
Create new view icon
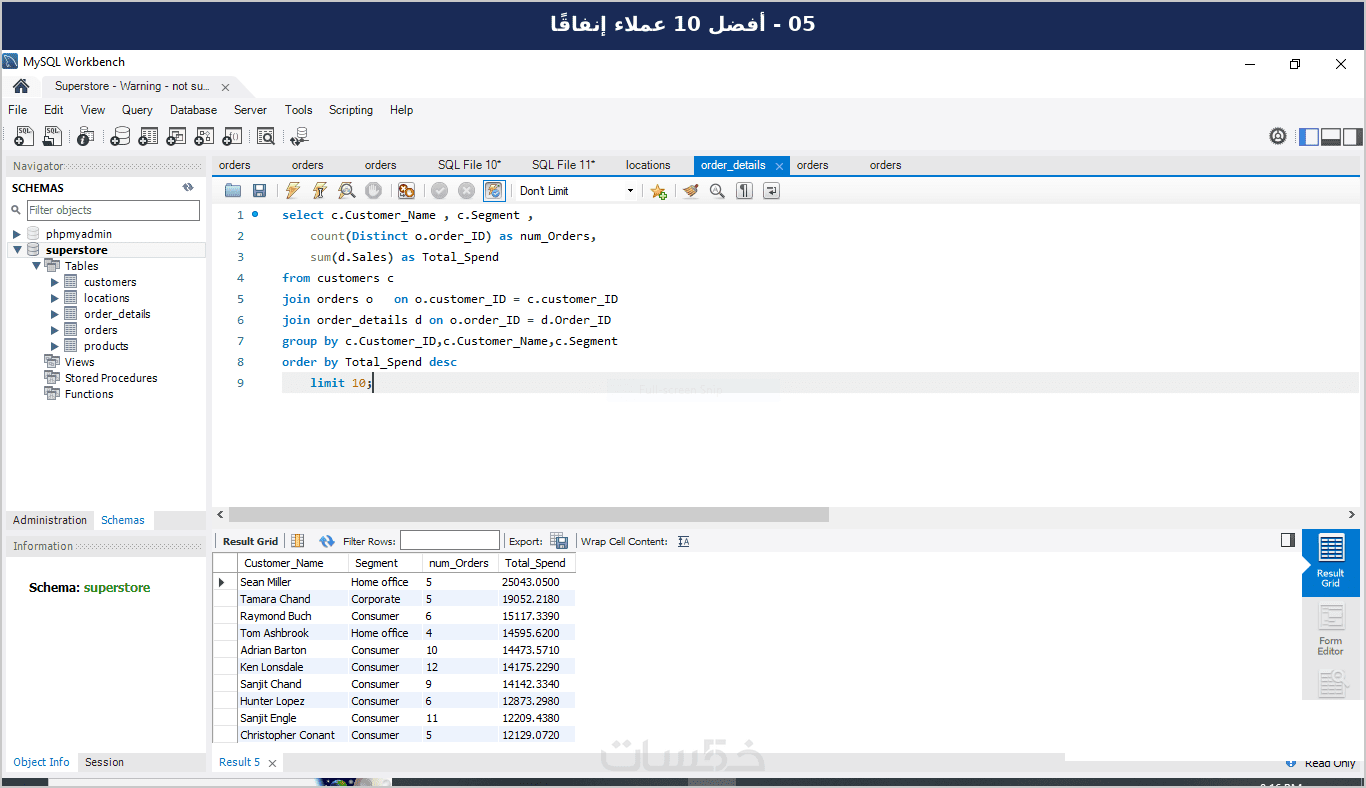[x=176, y=136]
